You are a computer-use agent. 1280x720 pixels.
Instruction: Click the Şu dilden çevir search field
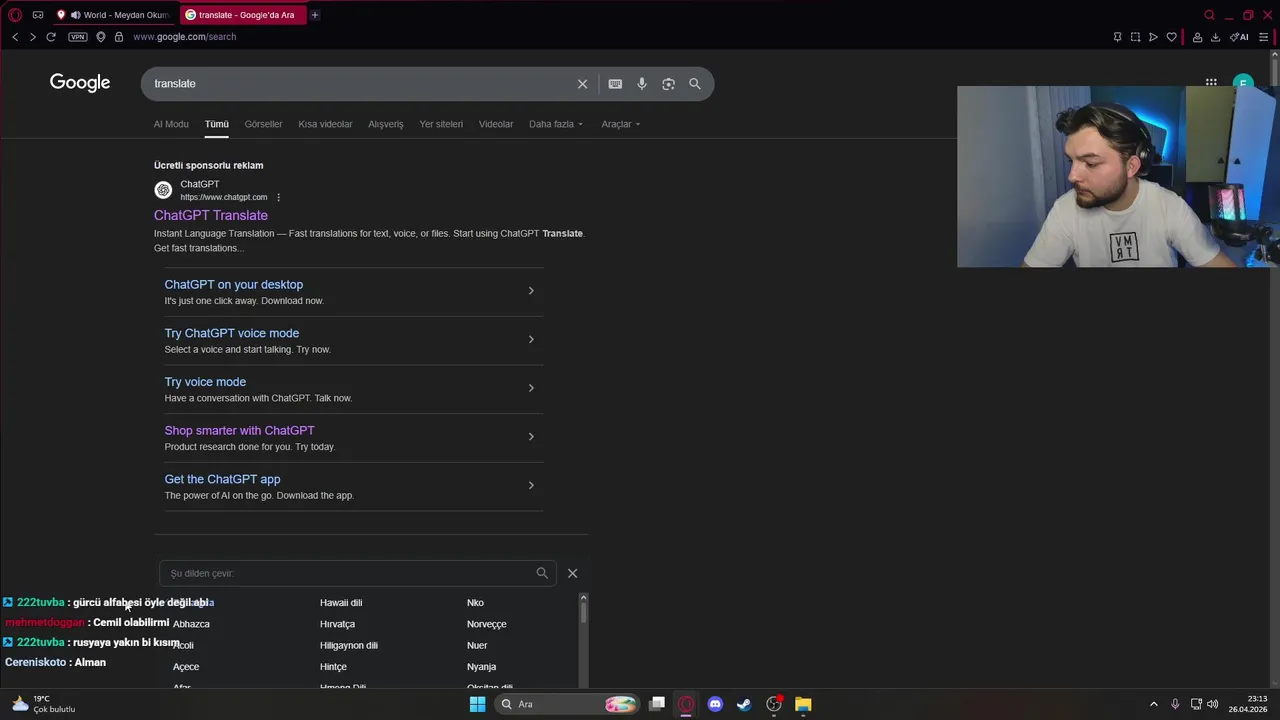point(358,573)
